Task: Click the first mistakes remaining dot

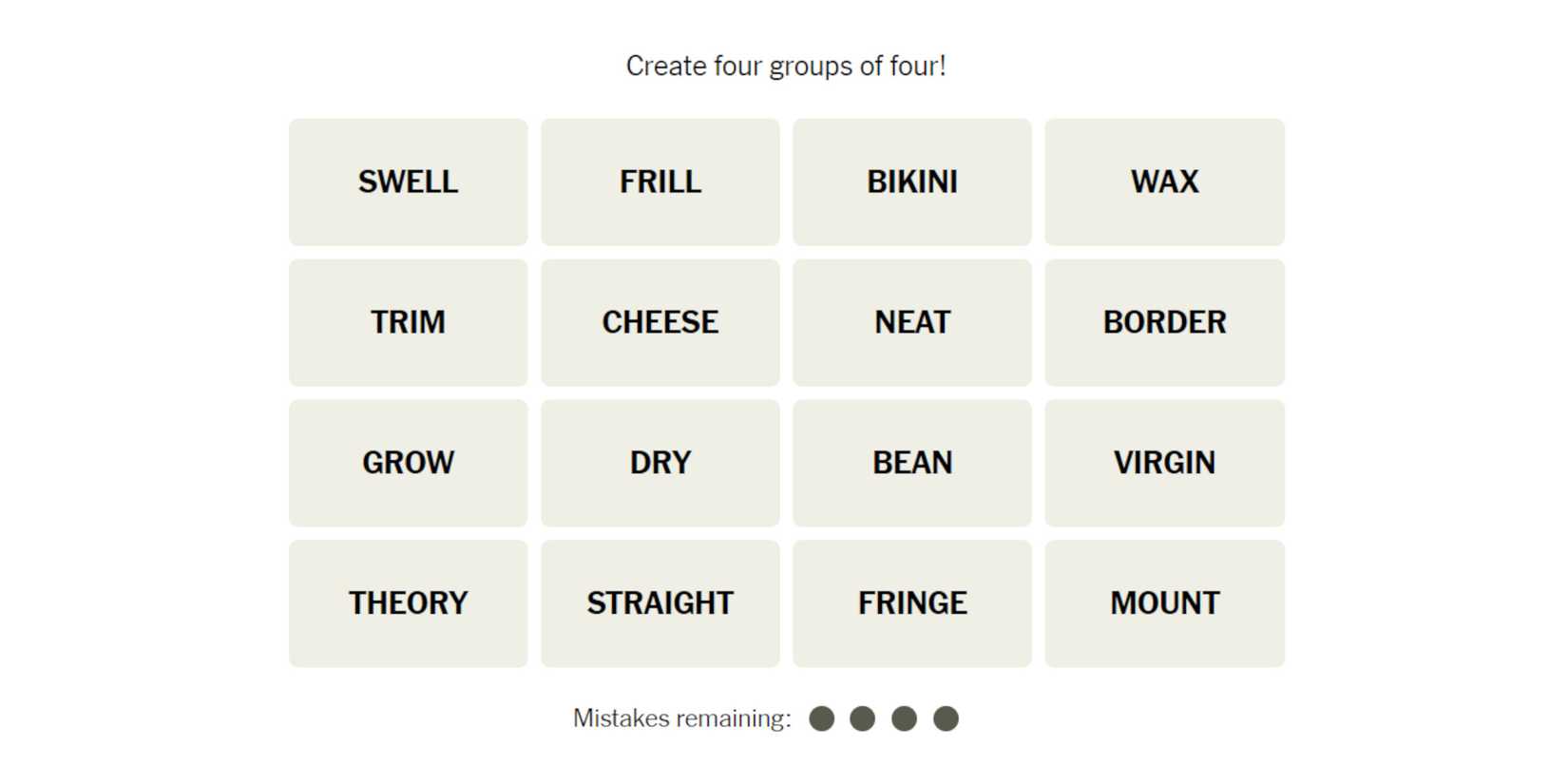Action: (x=822, y=718)
